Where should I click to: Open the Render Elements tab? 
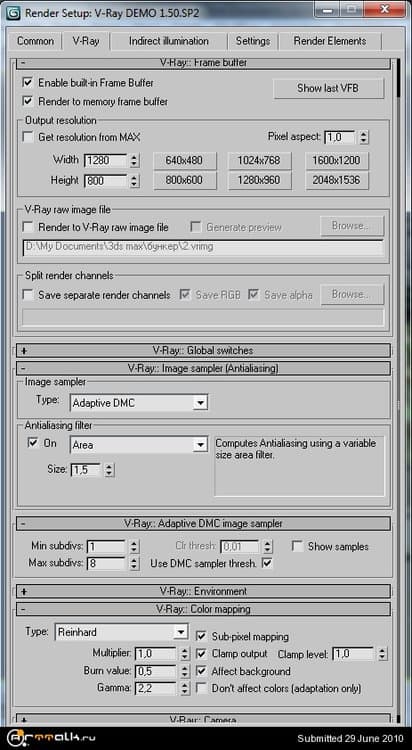pyautogui.click(x=330, y=41)
